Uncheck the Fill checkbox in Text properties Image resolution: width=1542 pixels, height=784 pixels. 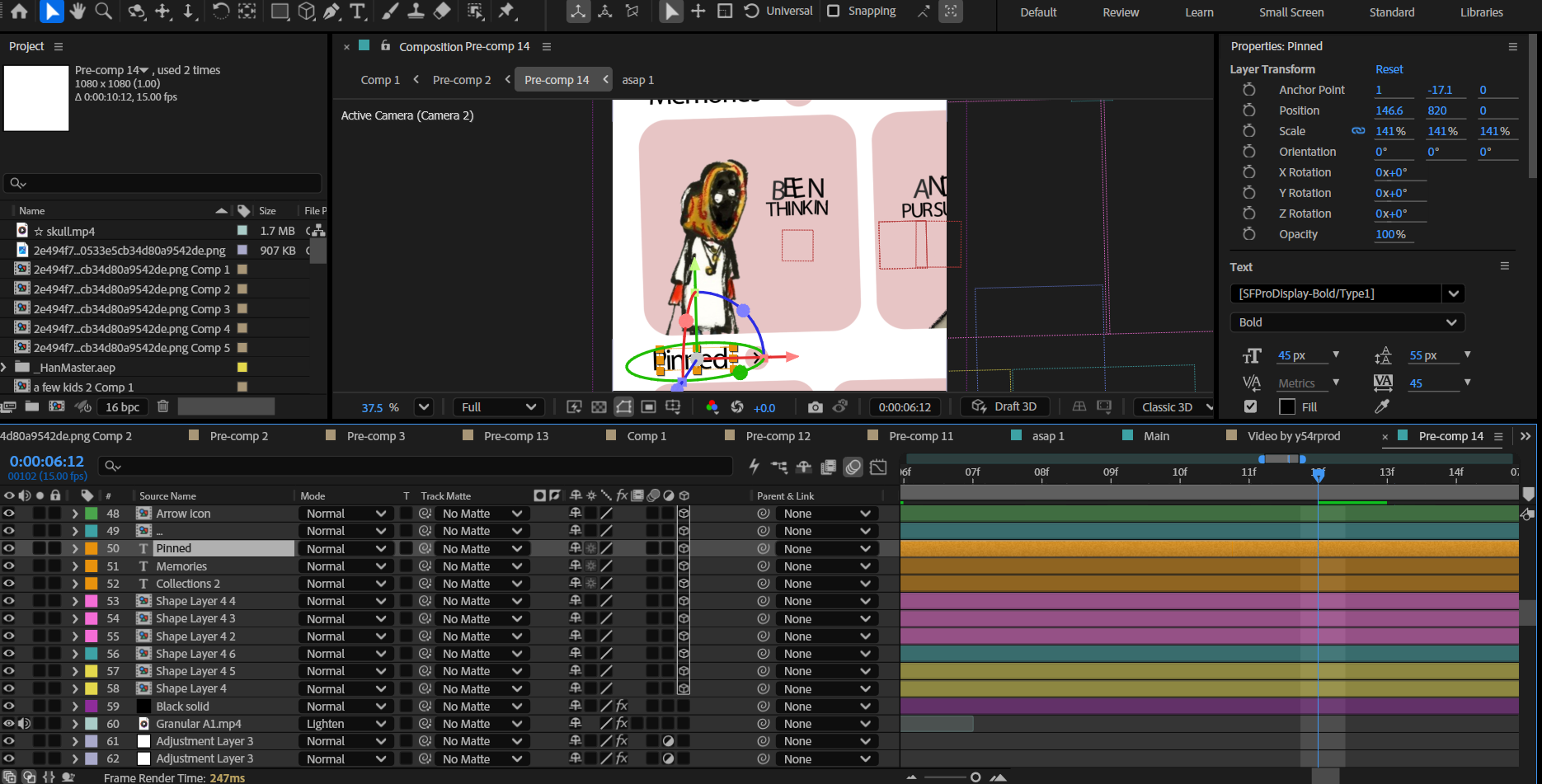1250,406
